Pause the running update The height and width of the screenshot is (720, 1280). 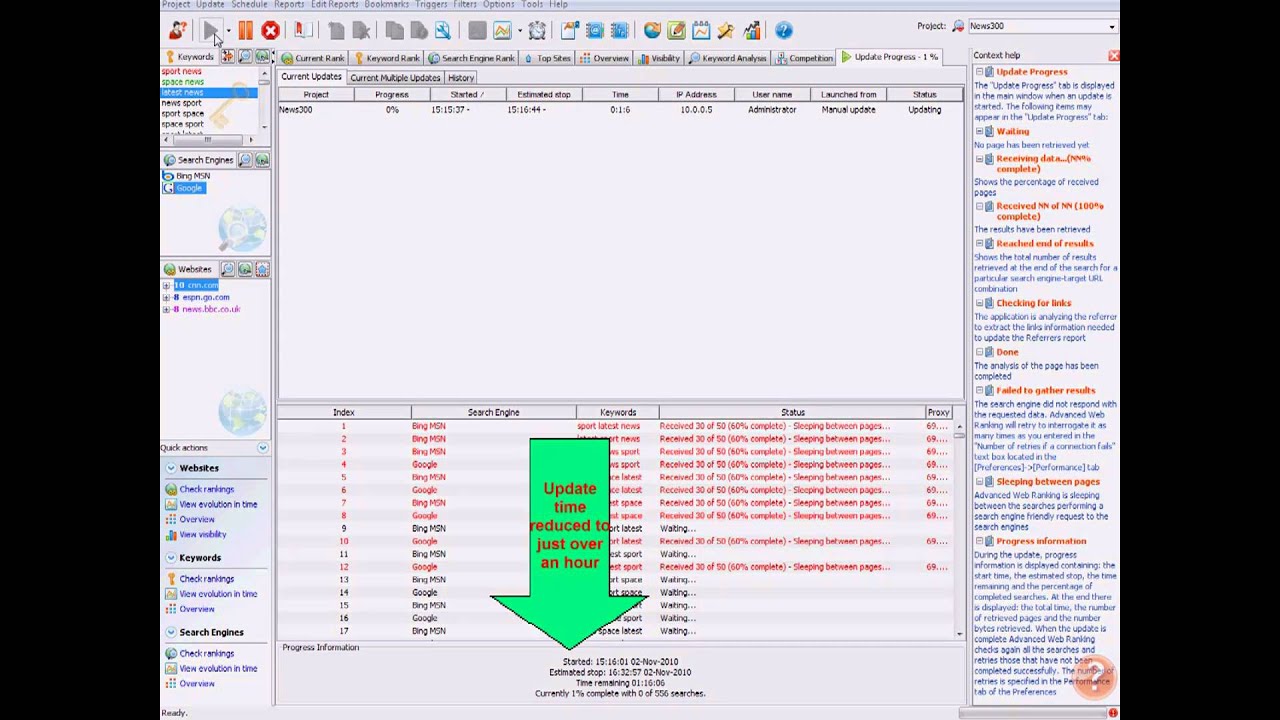[x=246, y=31]
